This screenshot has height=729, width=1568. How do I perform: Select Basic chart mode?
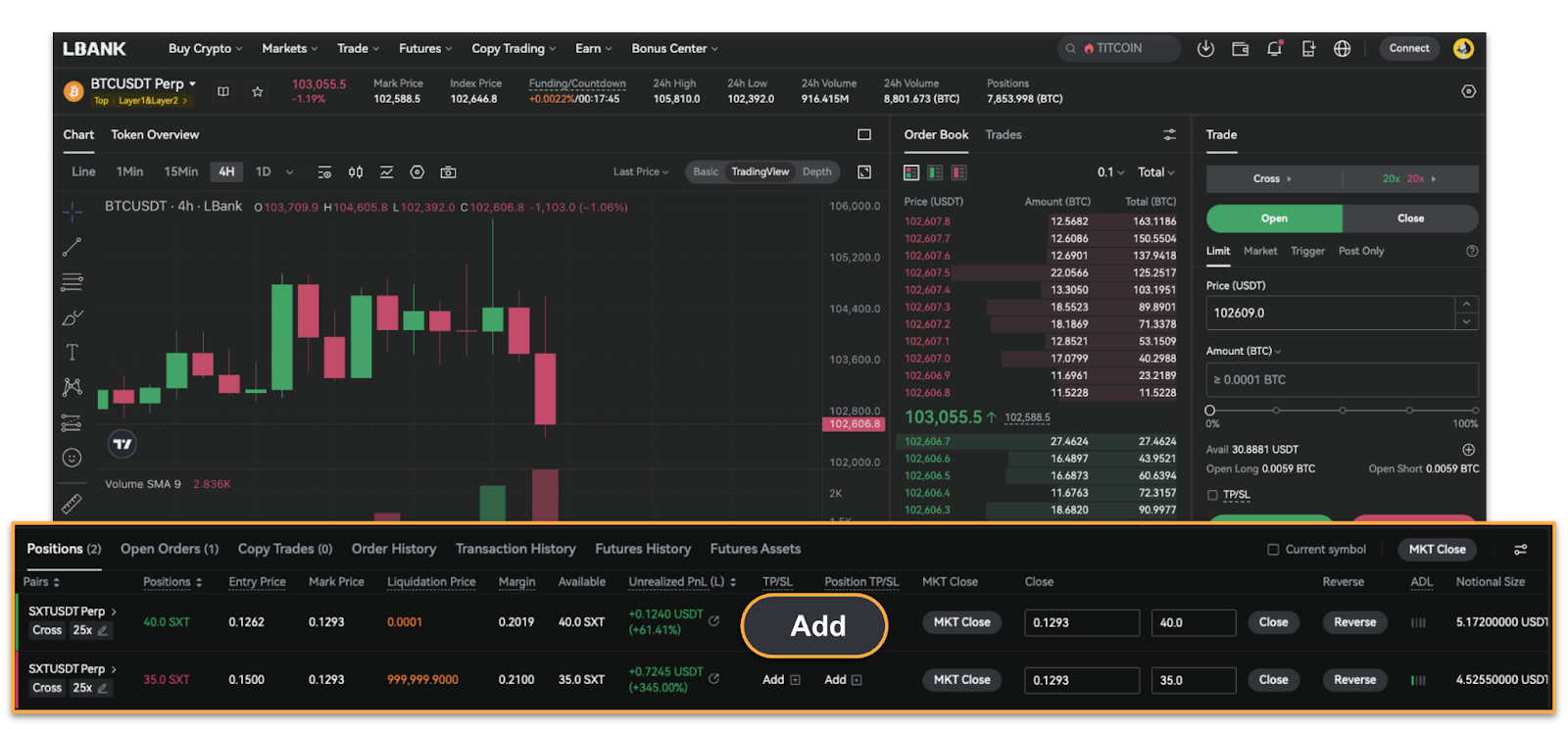click(706, 172)
